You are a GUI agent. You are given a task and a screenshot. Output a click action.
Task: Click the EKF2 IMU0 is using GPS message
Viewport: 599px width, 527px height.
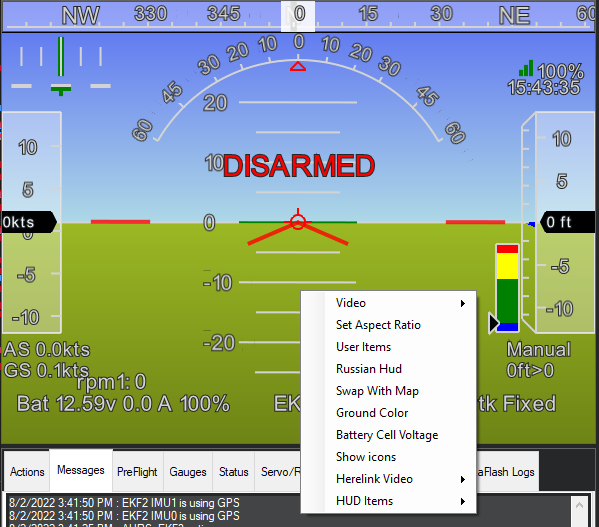click(x=124, y=516)
